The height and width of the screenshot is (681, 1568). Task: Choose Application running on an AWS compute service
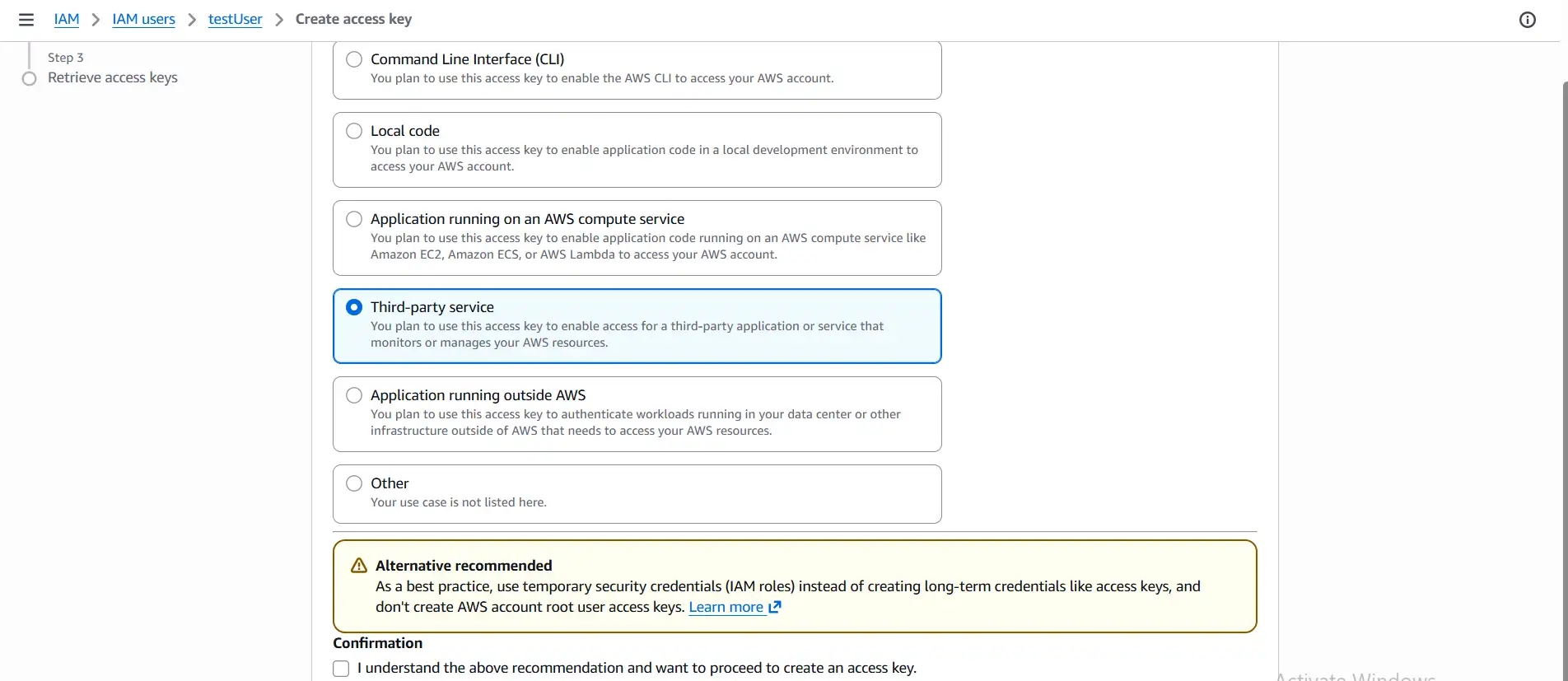pyautogui.click(x=354, y=219)
